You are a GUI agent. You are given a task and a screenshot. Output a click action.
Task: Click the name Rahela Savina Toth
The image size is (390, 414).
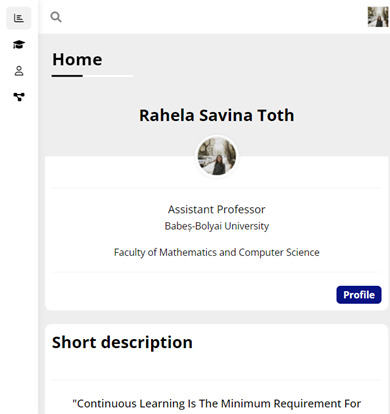tap(217, 115)
